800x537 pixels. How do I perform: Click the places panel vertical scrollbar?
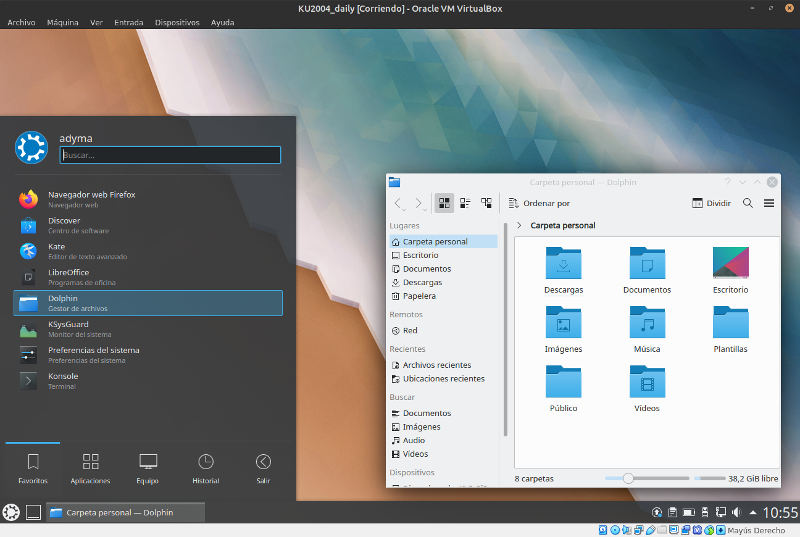tap(505, 329)
